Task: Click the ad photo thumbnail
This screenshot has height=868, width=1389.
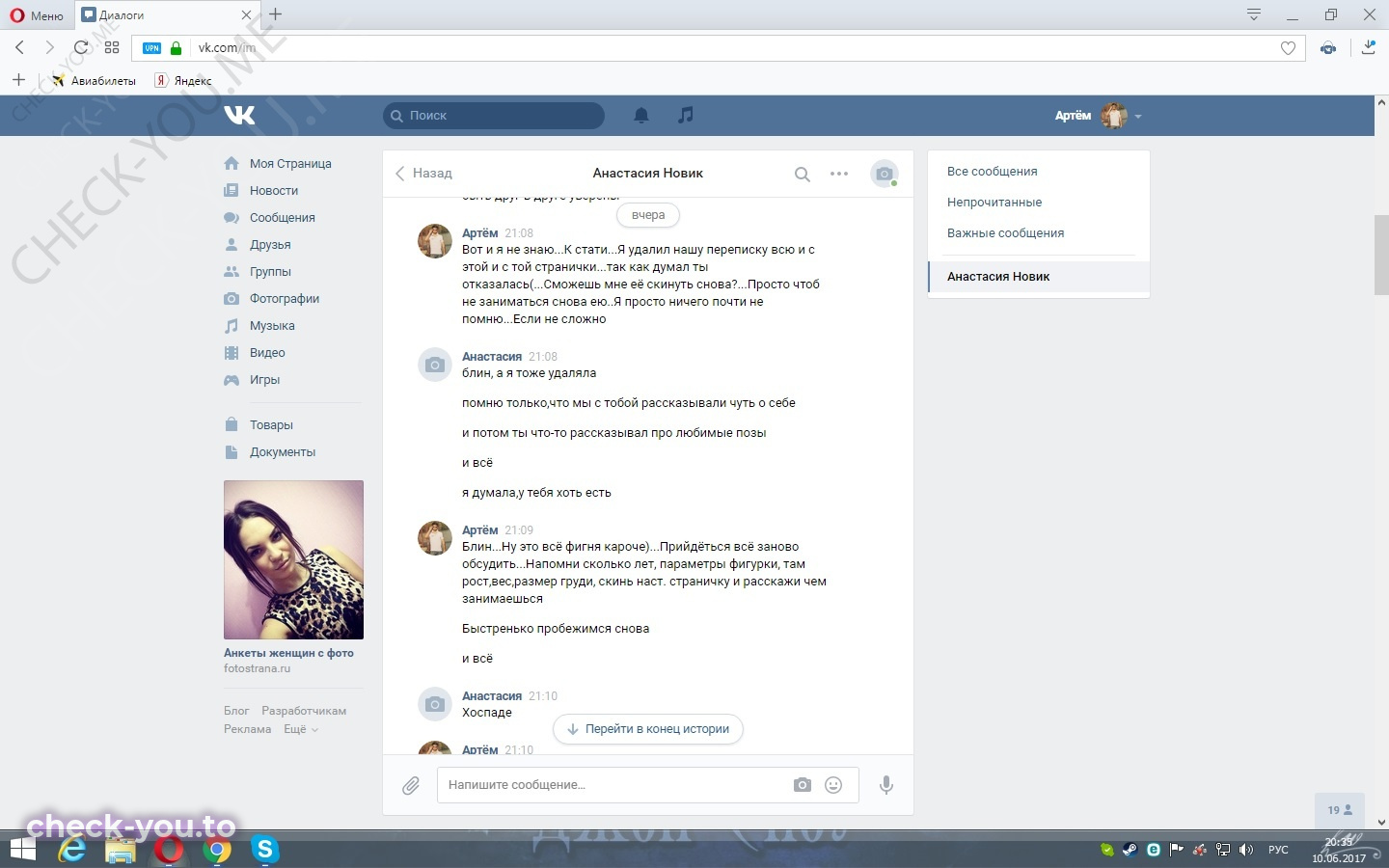Action: point(293,559)
